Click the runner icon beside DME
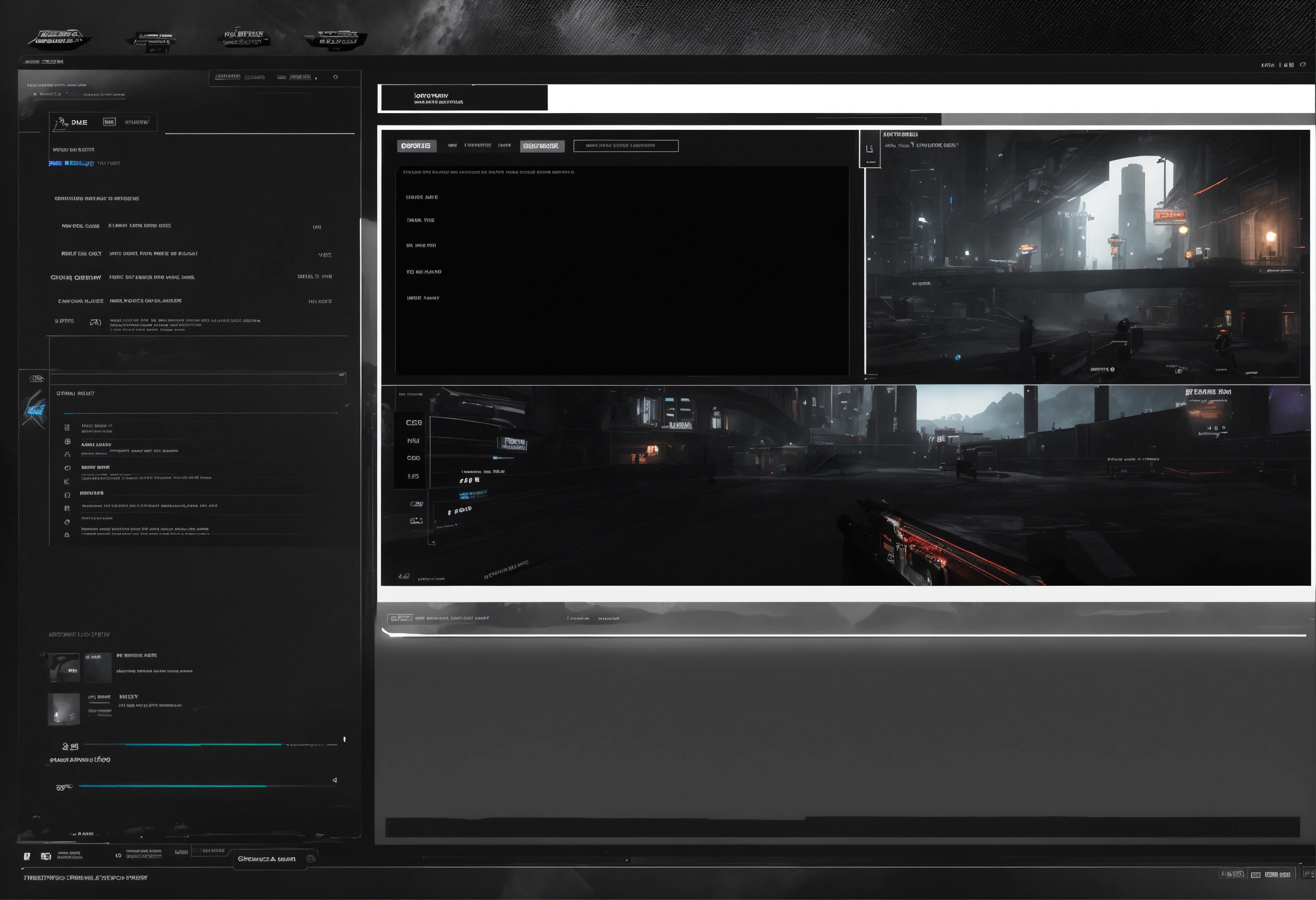1316x900 pixels. [x=60, y=123]
